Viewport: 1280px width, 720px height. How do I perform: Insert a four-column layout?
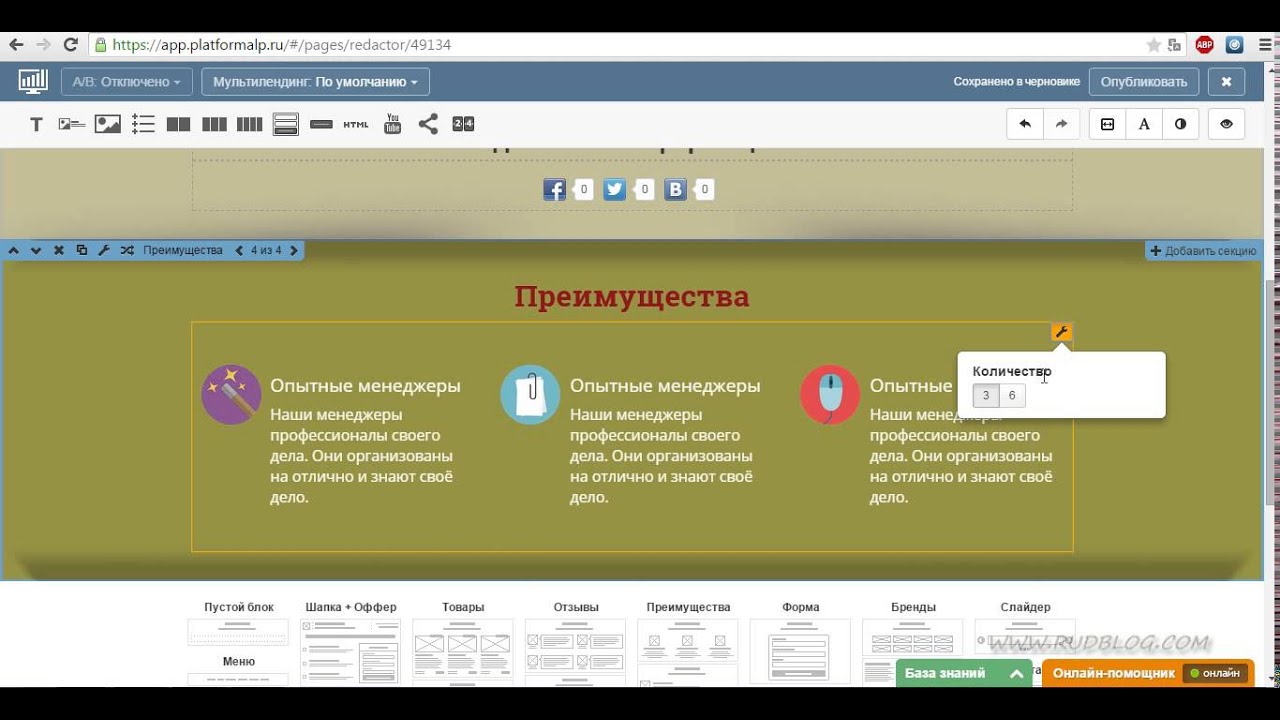click(x=249, y=125)
